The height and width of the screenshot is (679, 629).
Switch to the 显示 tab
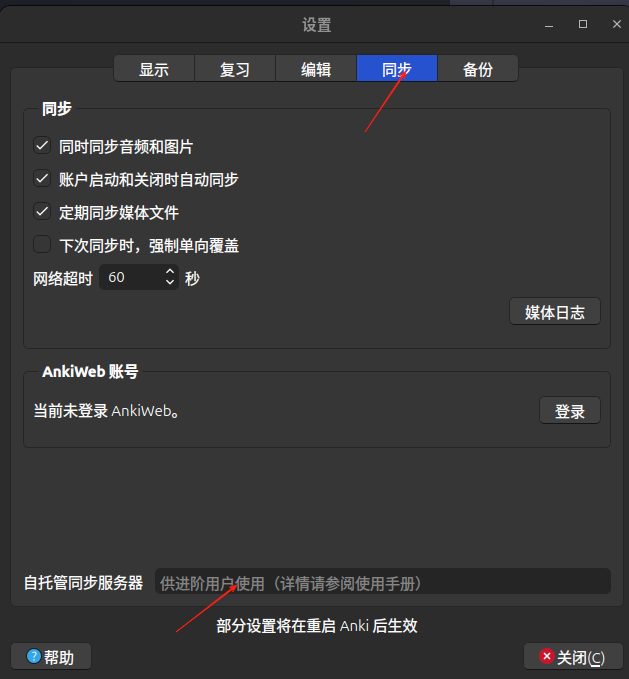[x=154, y=68]
